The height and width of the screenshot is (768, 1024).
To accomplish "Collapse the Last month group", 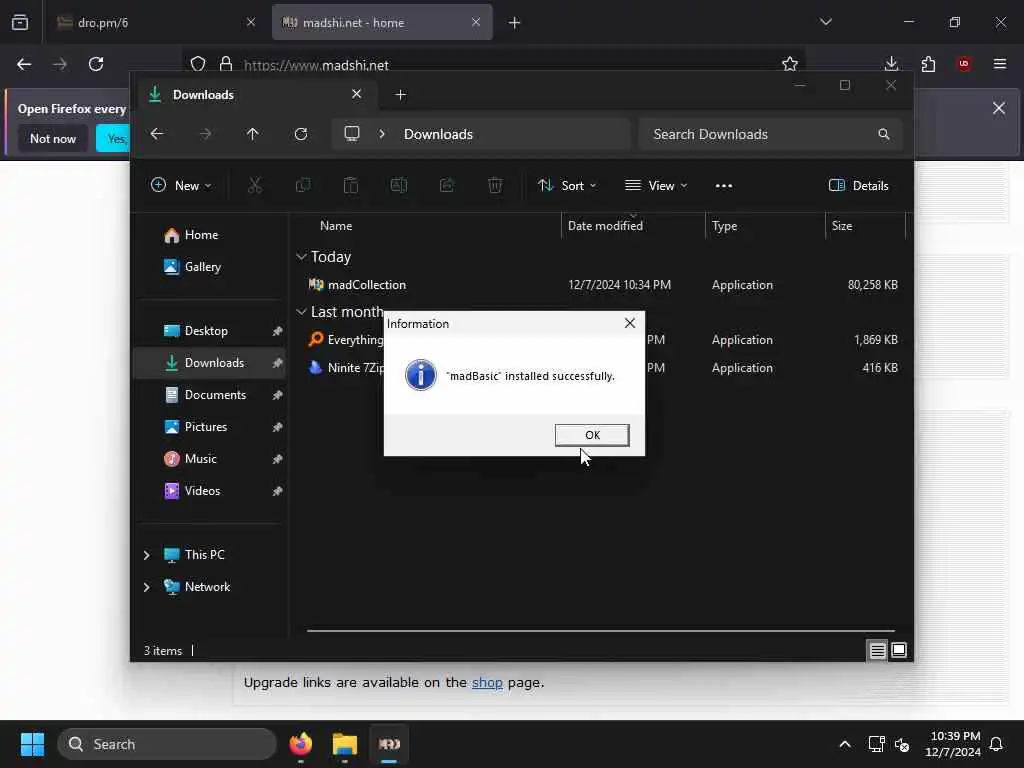I will click(x=301, y=312).
